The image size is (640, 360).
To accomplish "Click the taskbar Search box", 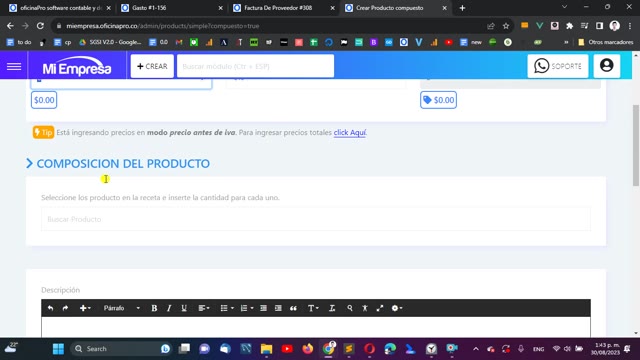I will pos(121,349).
